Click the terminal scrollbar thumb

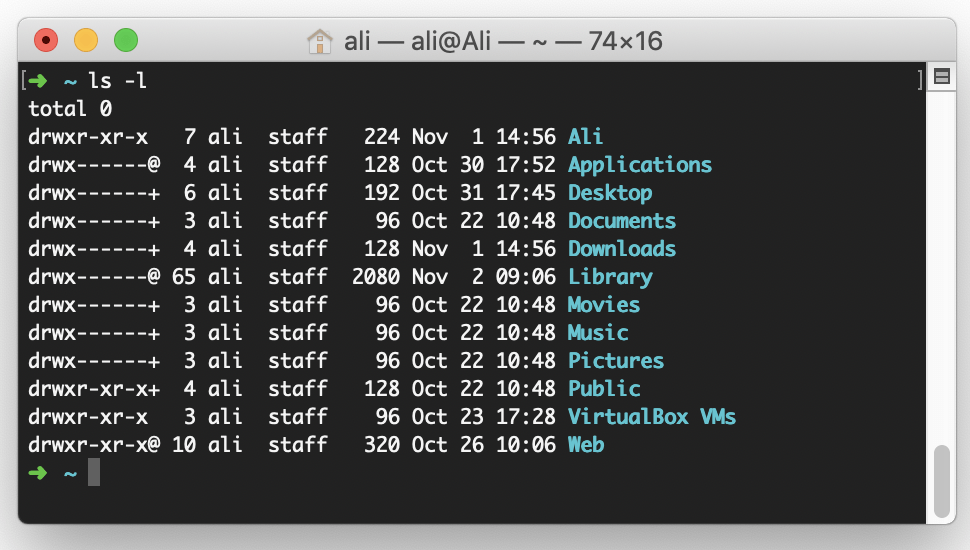940,481
